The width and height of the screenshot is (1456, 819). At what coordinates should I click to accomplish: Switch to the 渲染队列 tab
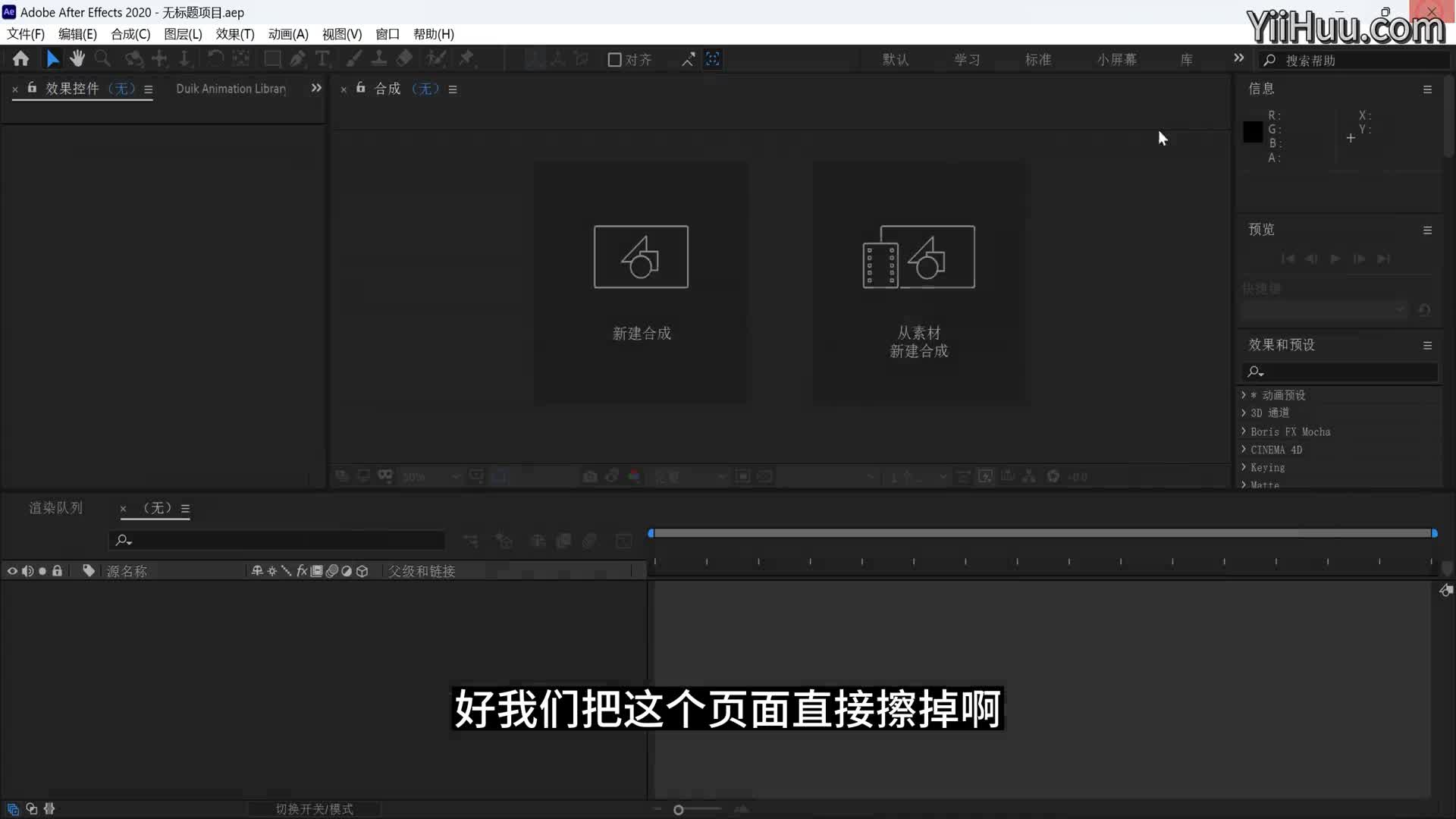pos(56,508)
